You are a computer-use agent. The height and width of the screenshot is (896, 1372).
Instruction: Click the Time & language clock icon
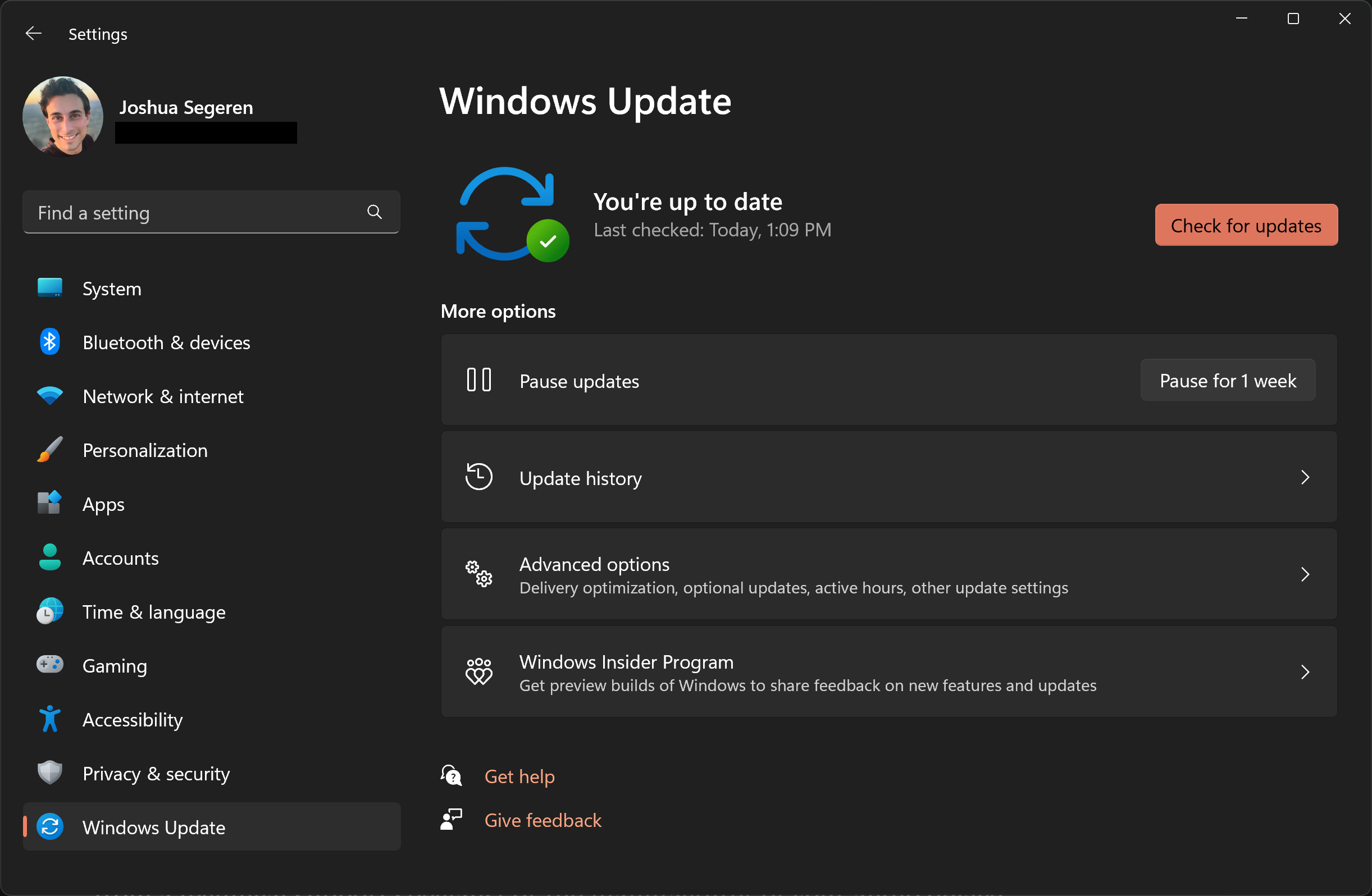(x=49, y=611)
